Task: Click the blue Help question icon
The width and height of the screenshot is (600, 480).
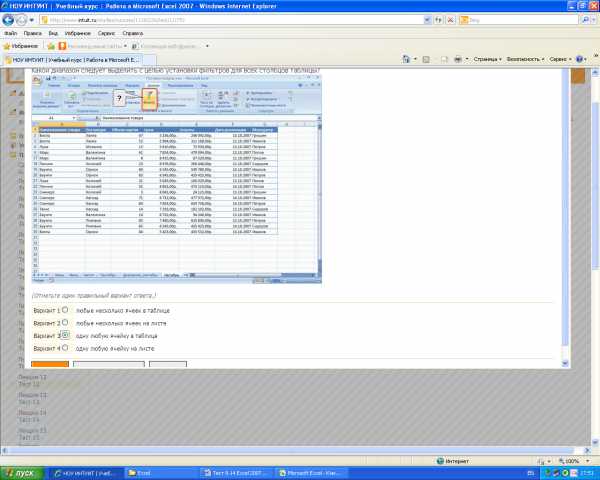Action: pyautogui.click(x=579, y=59)
